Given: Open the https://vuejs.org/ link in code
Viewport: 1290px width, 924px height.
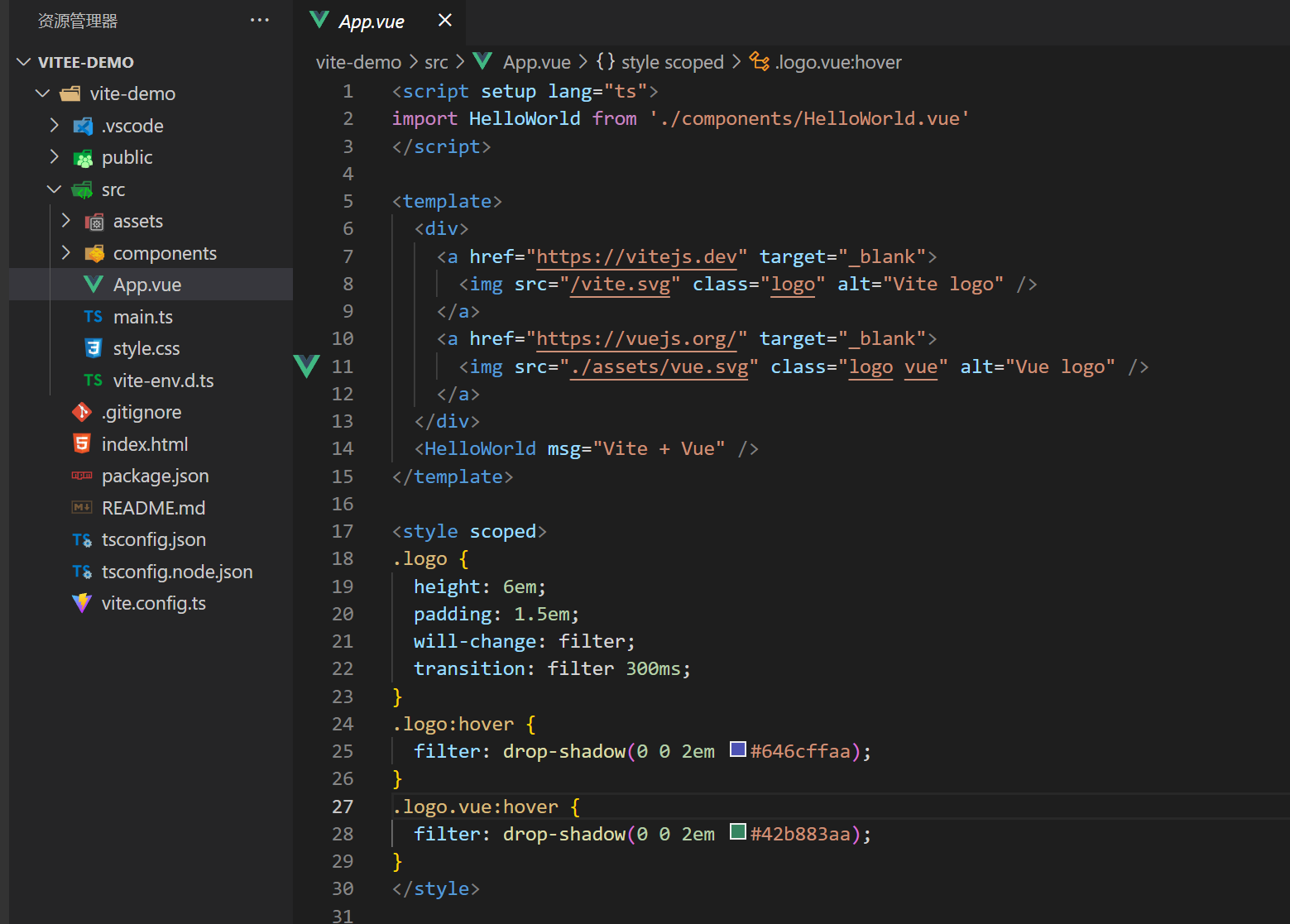Looking at the screenshot, I should pyautogui.click(x=636, y=338).
